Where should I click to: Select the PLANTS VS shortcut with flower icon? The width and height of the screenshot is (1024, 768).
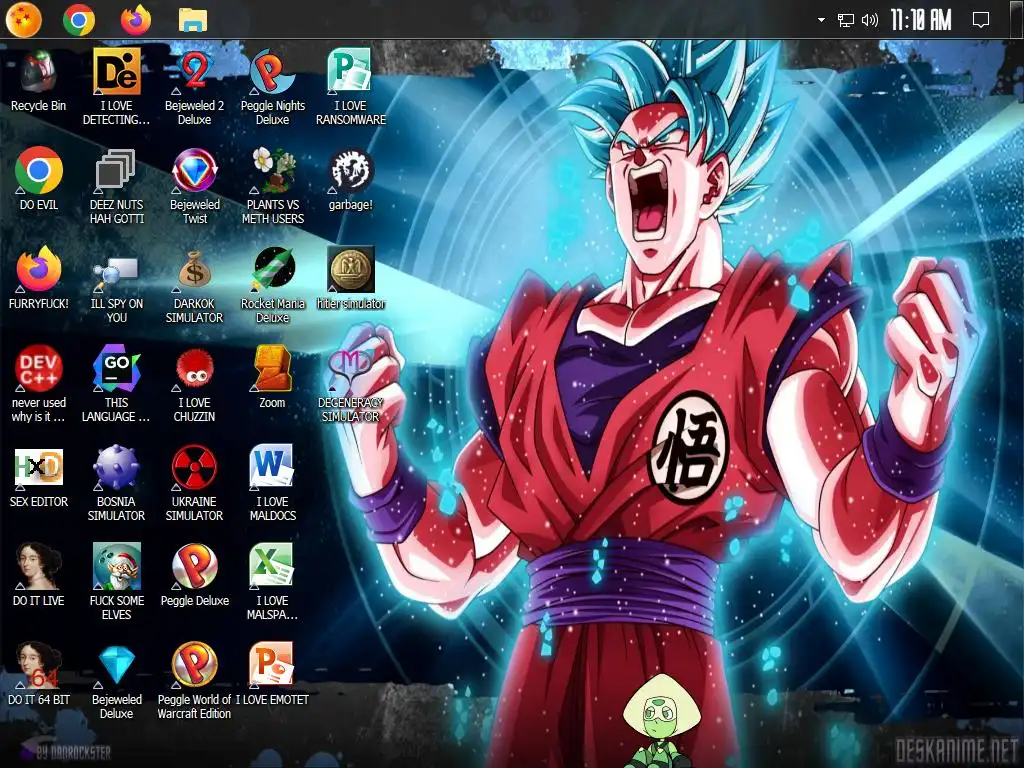[x=272, y=186]
